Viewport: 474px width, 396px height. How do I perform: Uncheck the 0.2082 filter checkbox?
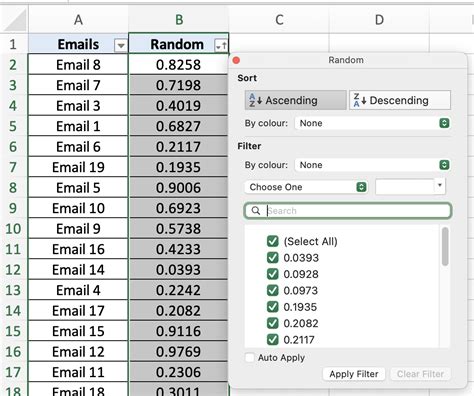pyautogui.click(x=273, y=323)
